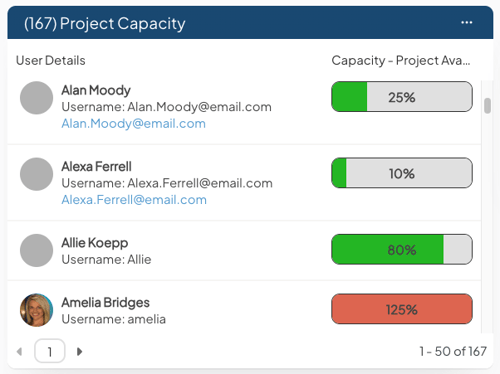This screenshot has width=500, height=374.
Task: Click Alan Moody's avatar placeholder
Action: (x=36, y=98)
